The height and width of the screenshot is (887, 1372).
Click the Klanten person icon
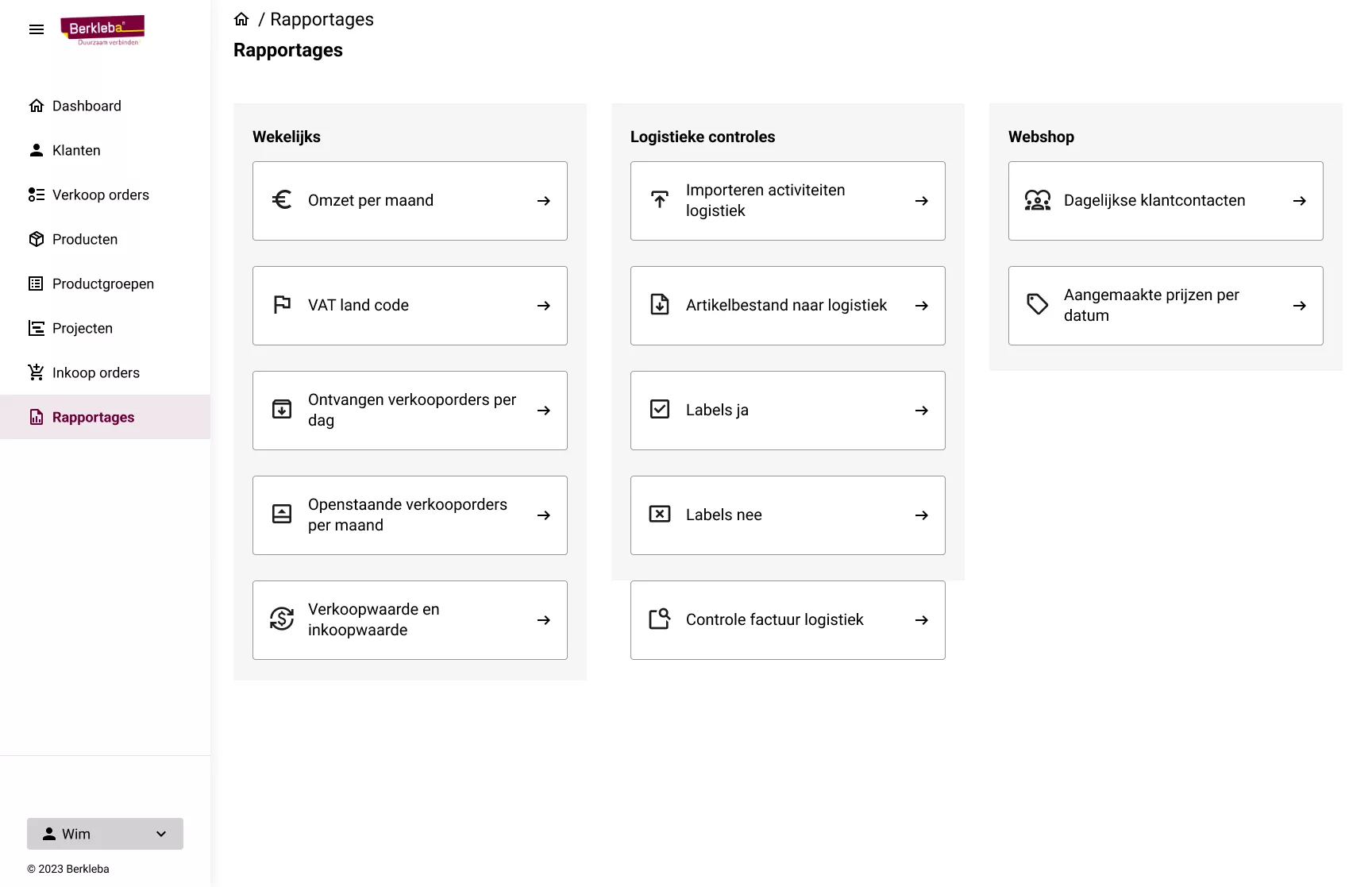pos(37,150)
